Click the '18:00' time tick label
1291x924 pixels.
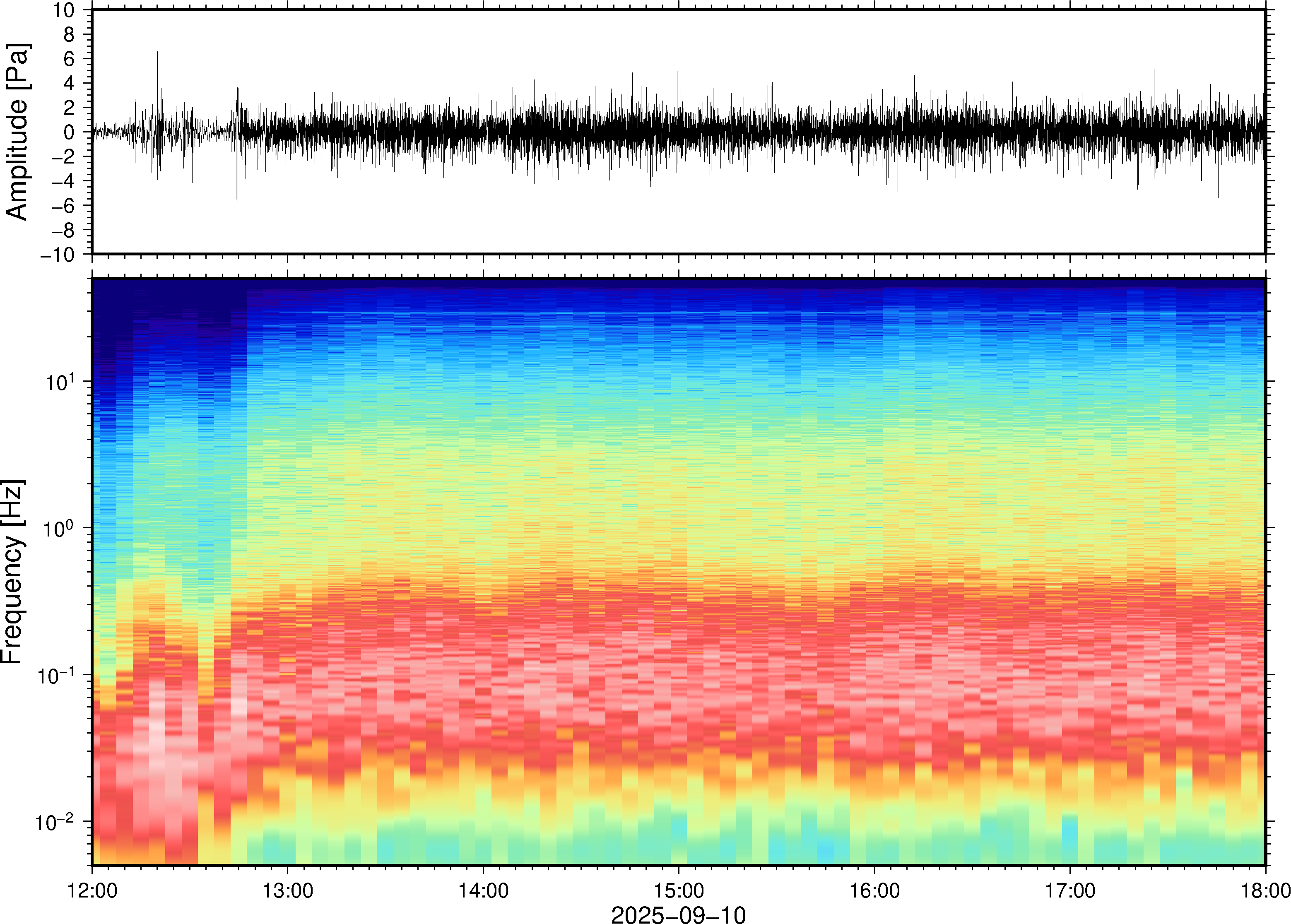click(1265, 890)
